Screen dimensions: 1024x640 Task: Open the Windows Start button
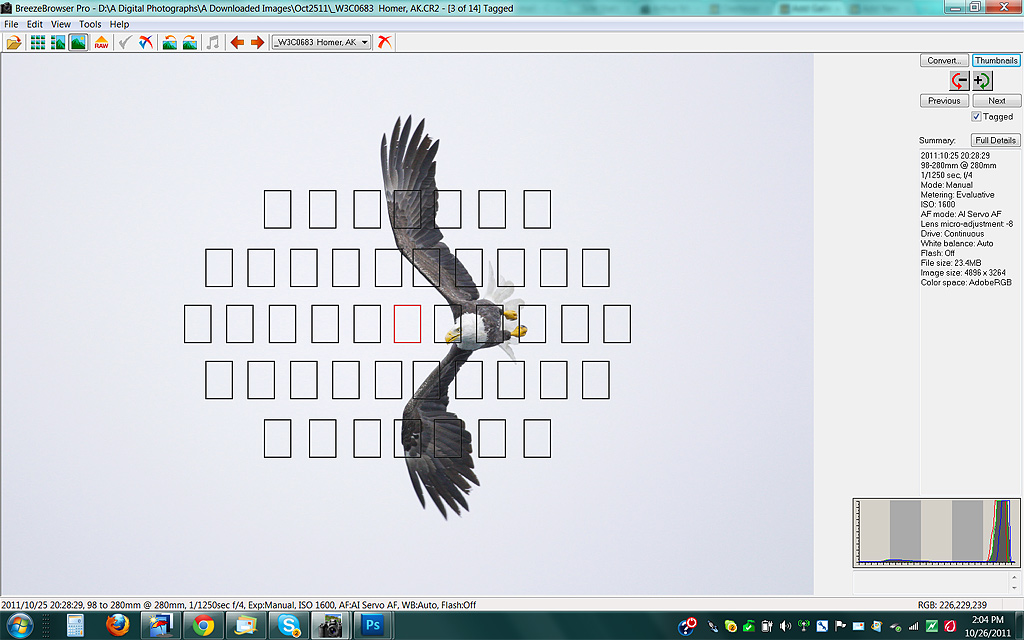tap(20, 626)
